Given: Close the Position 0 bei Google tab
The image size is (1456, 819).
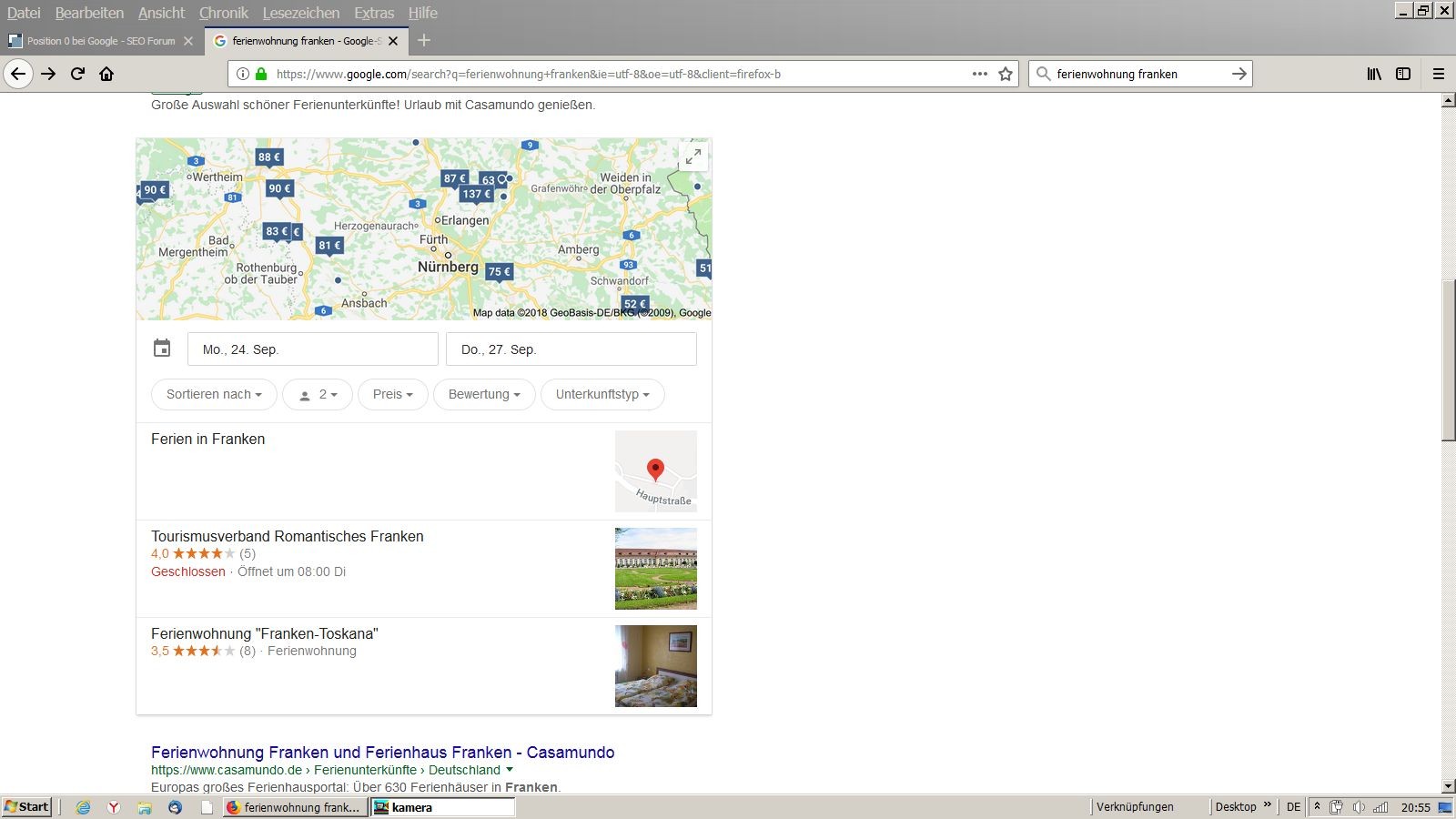Looking at the screenshot, I should (188, 41).
